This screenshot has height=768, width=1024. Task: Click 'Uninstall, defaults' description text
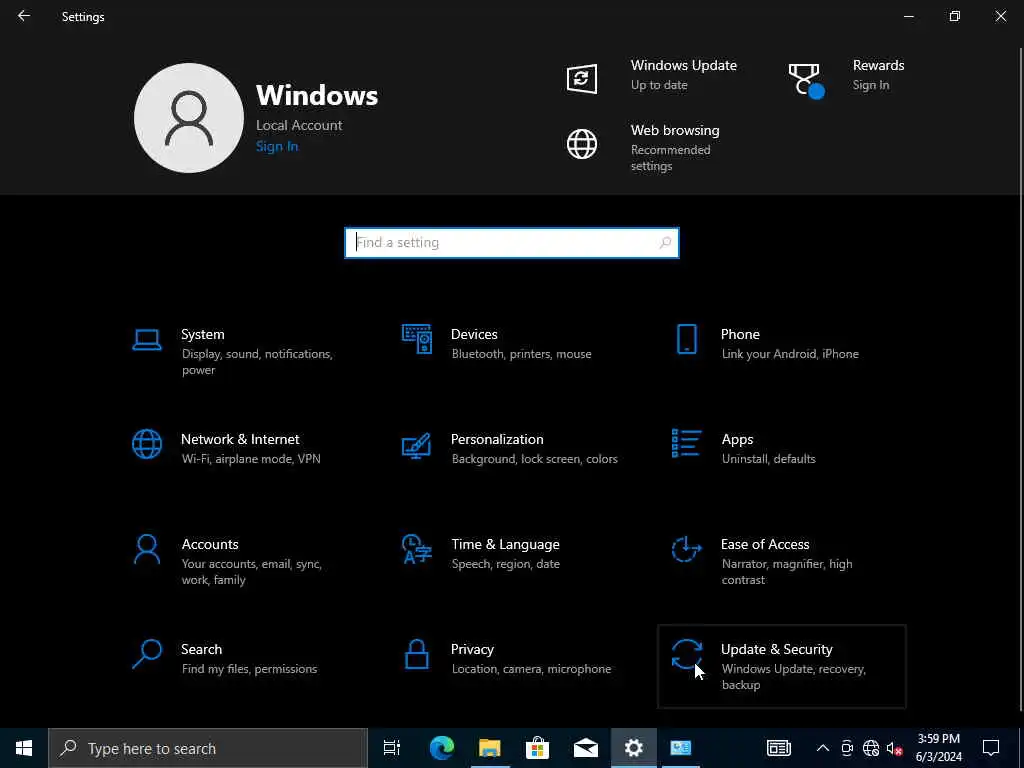click(x=769, y=459)
